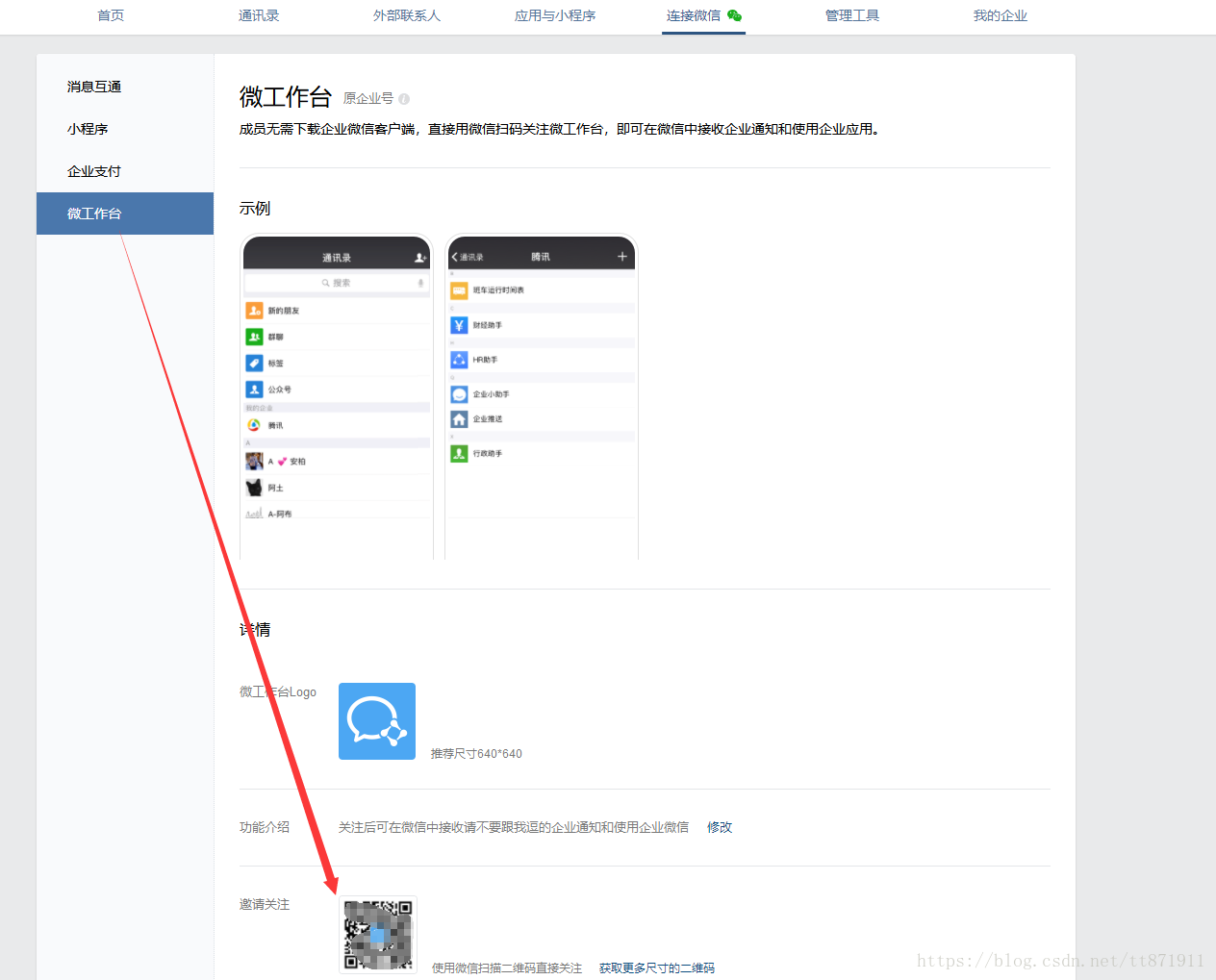Open 我的企业 tab
1216x980 pixels.
click(x=1000, y=15)
